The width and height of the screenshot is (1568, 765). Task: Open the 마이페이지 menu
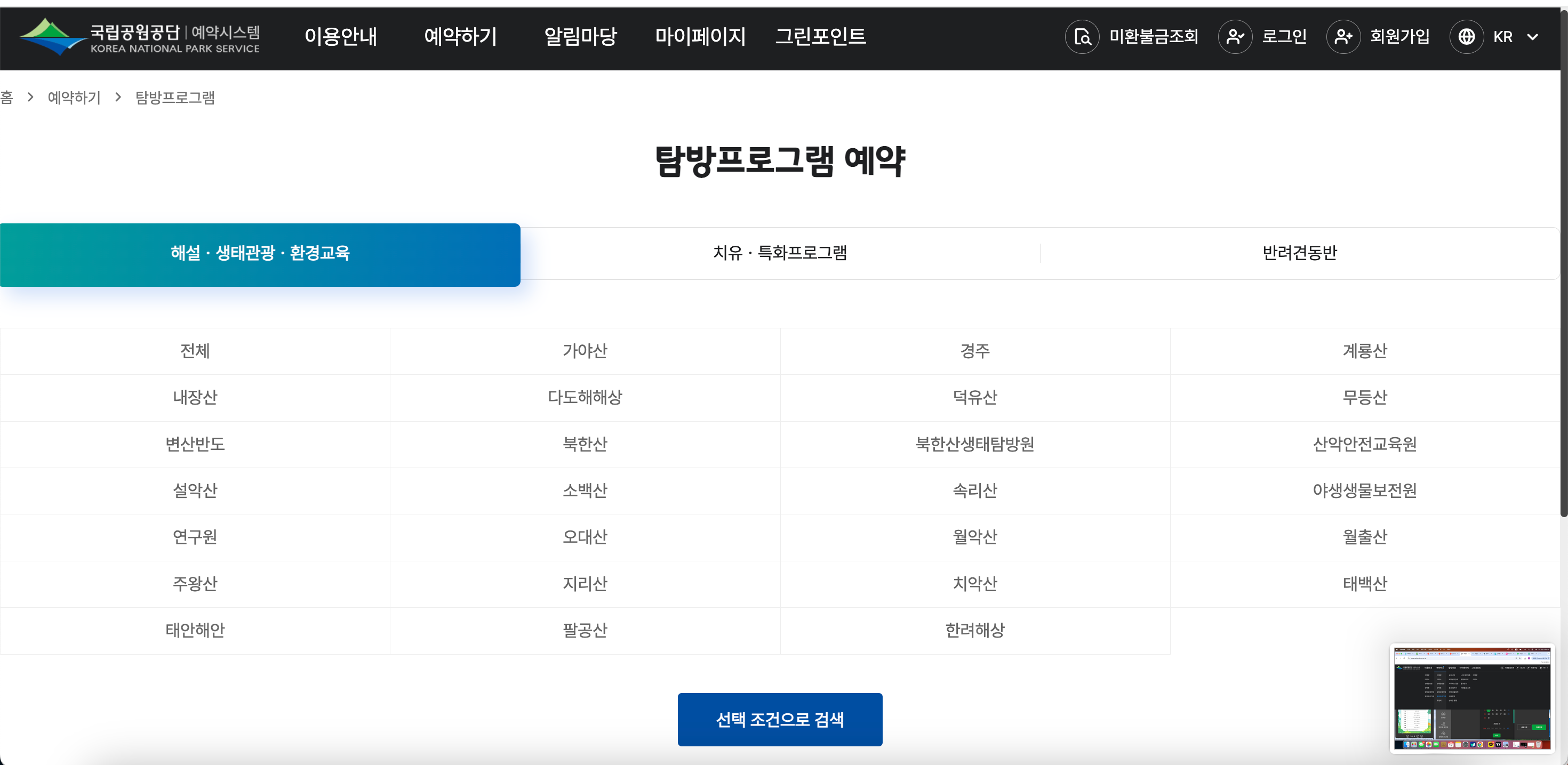coord(701,36)
